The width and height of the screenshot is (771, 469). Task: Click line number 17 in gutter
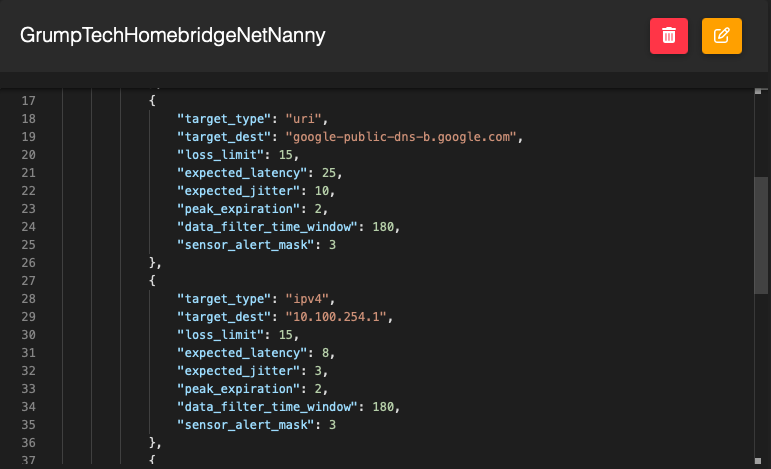pos(28,101)
